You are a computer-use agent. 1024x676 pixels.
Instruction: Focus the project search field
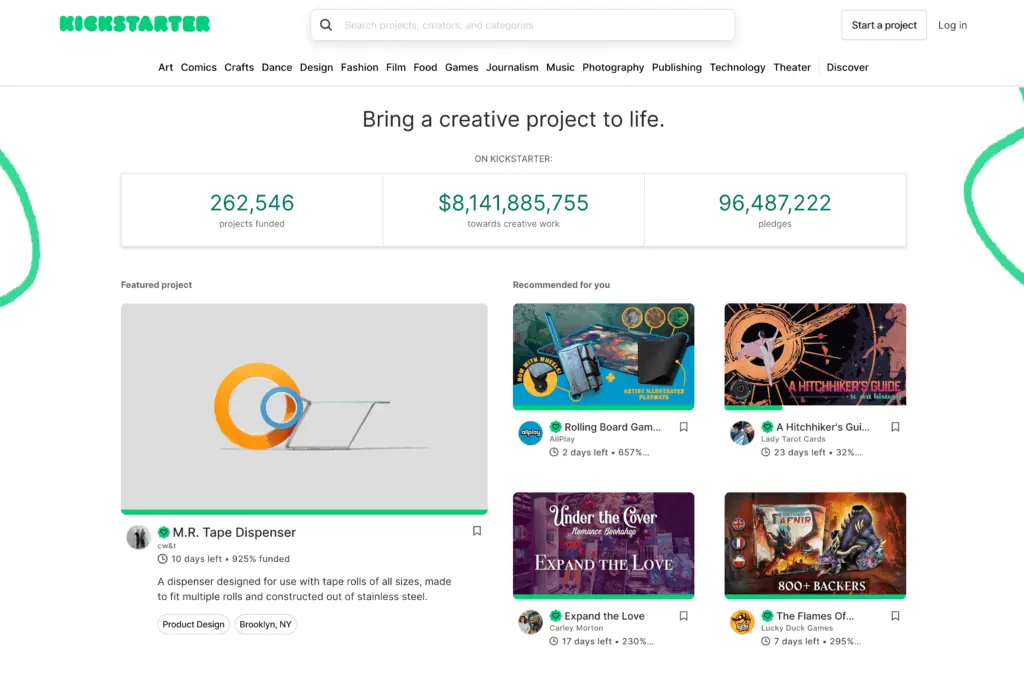(x=522, y=25)
